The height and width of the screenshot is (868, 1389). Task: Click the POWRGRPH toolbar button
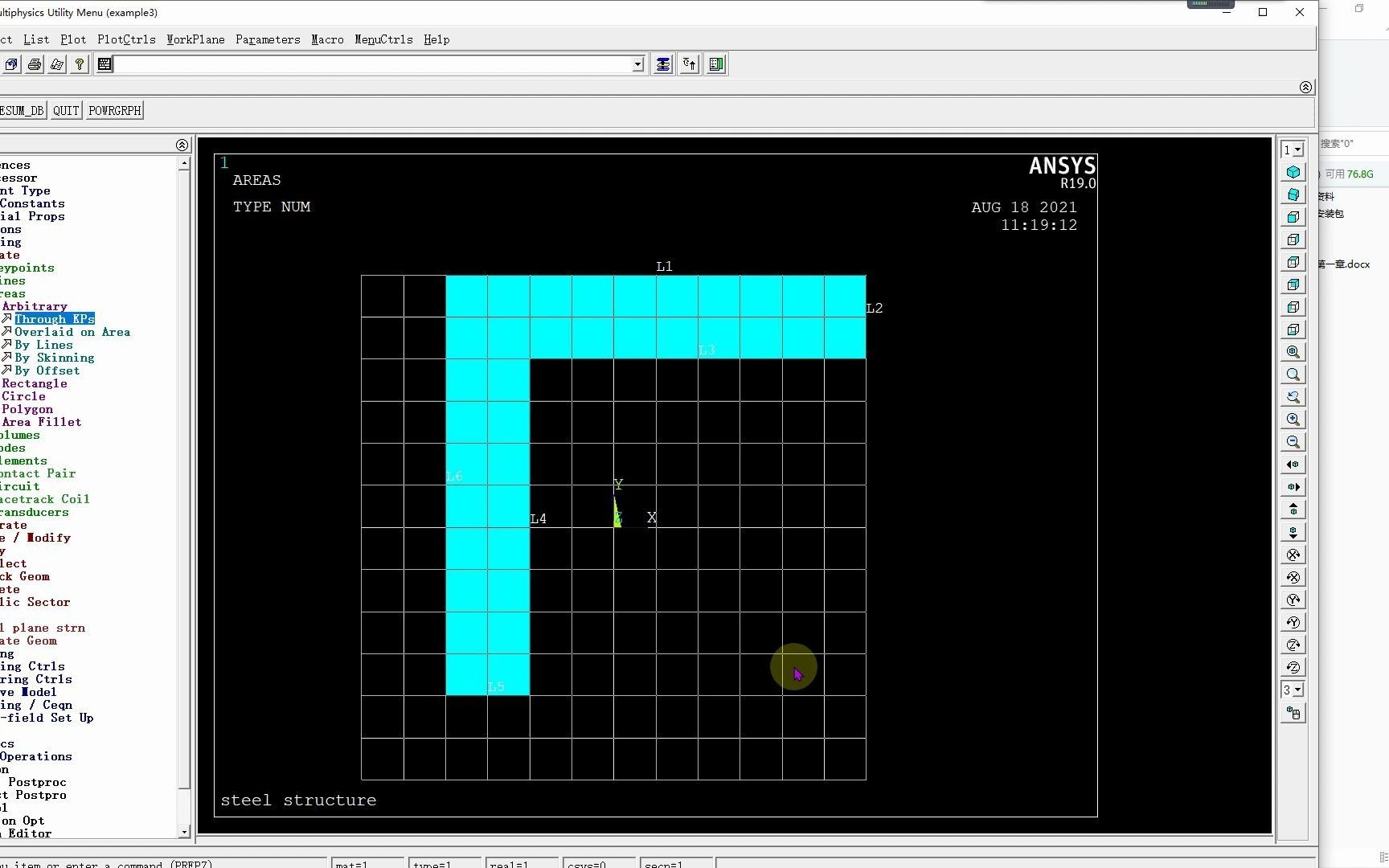click(115, 111)
